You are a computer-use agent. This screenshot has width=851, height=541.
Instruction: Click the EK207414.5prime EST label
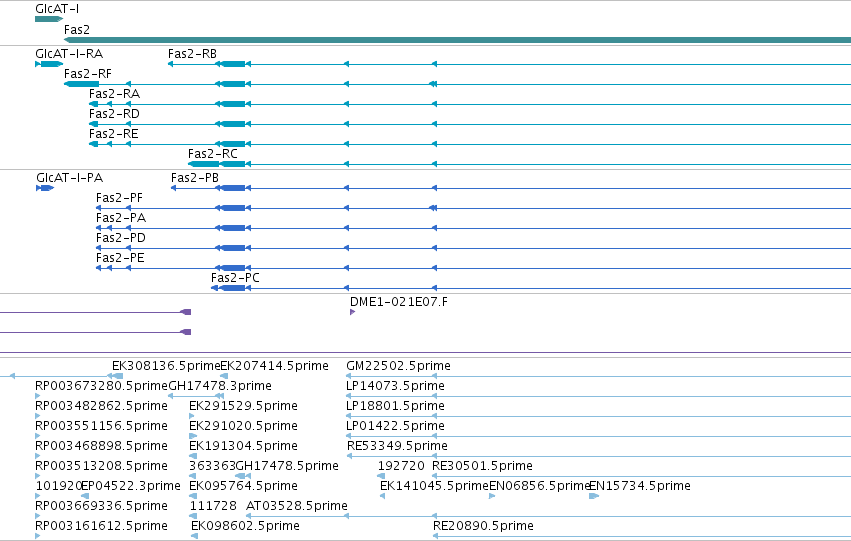pos(275,366)
